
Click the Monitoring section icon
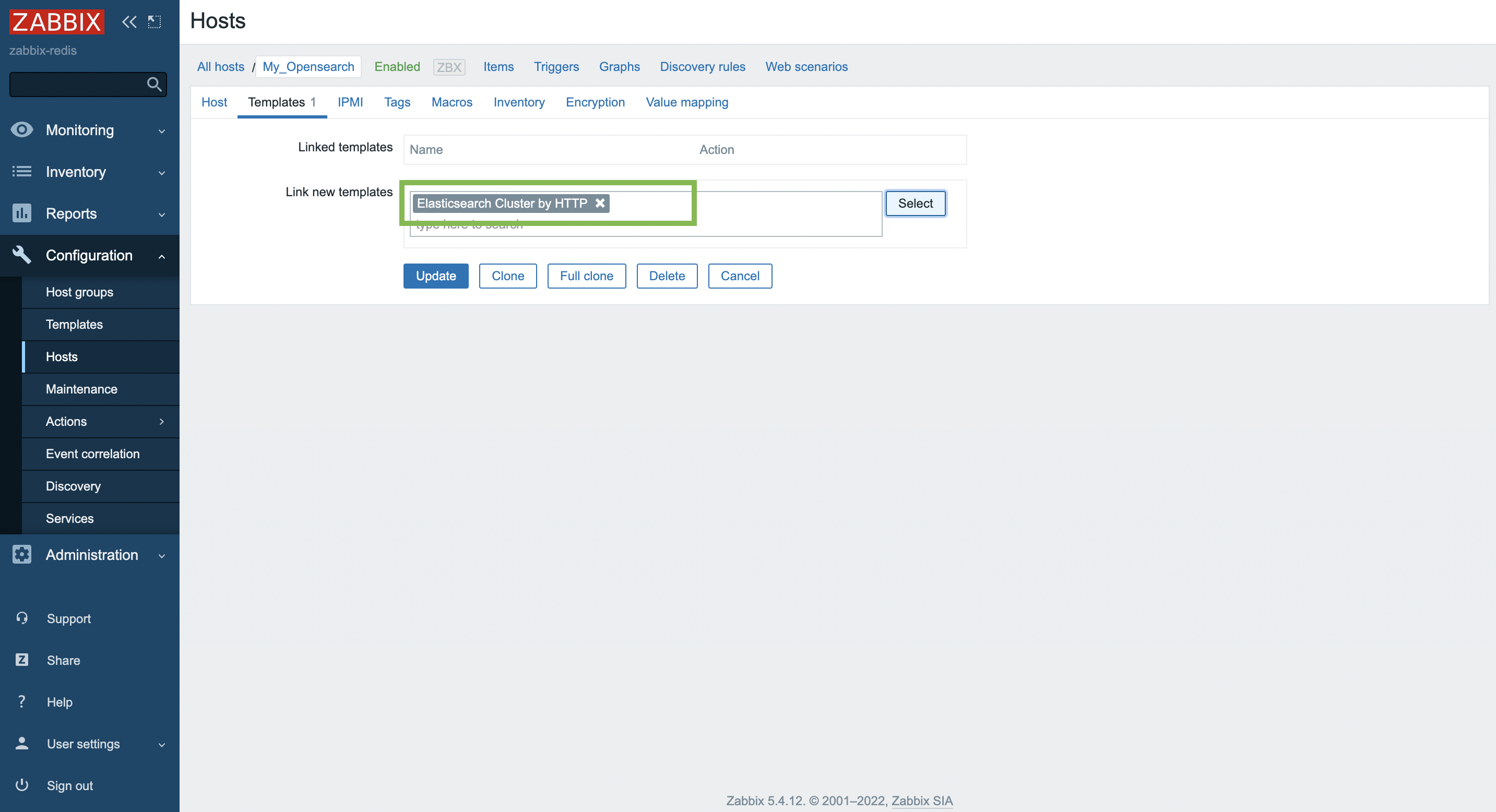[x=22, y=129]
